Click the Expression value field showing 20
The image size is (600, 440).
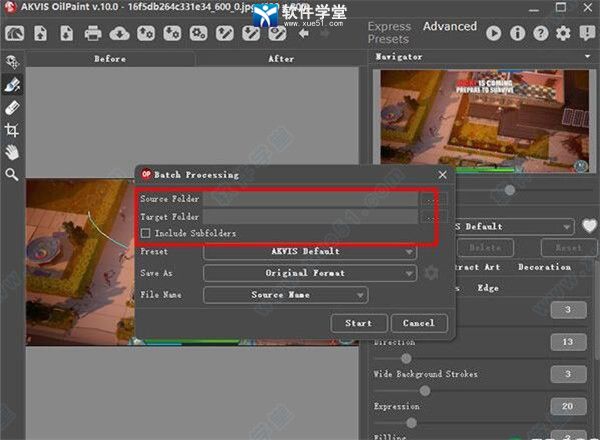tap(568, 406)
